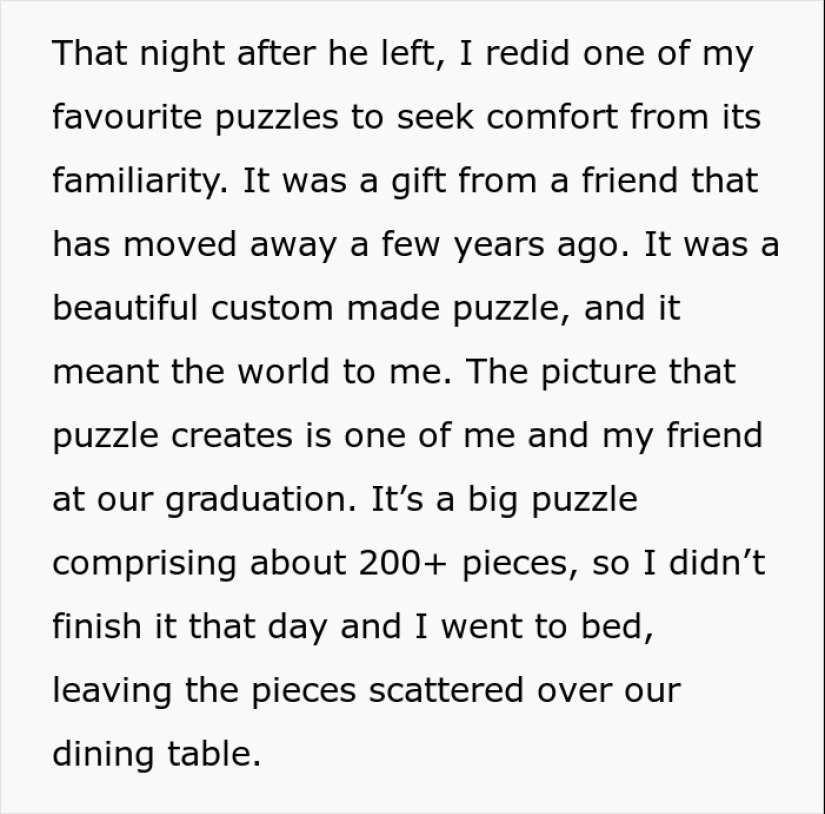Click on the word "finish"
825x814 pixels.
95,627
